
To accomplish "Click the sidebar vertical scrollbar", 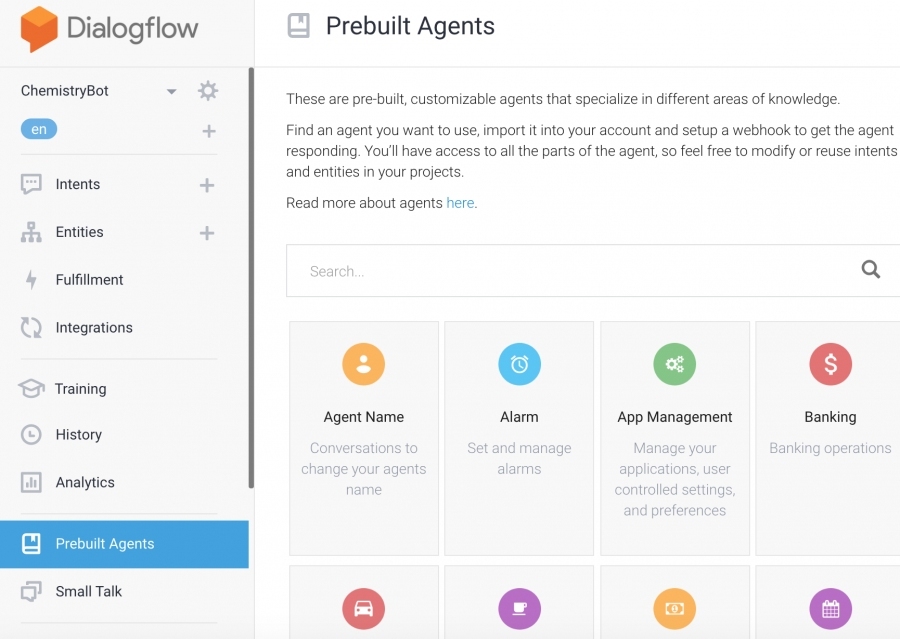I will [251, 278].
